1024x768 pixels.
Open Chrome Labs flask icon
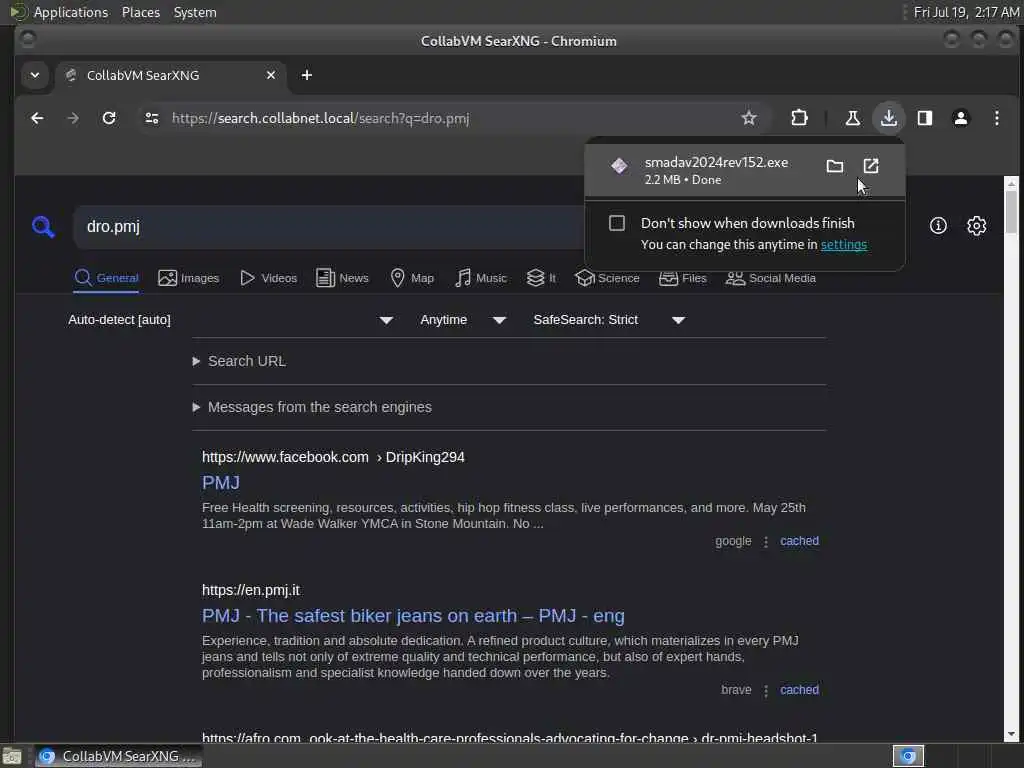(852, 118)
